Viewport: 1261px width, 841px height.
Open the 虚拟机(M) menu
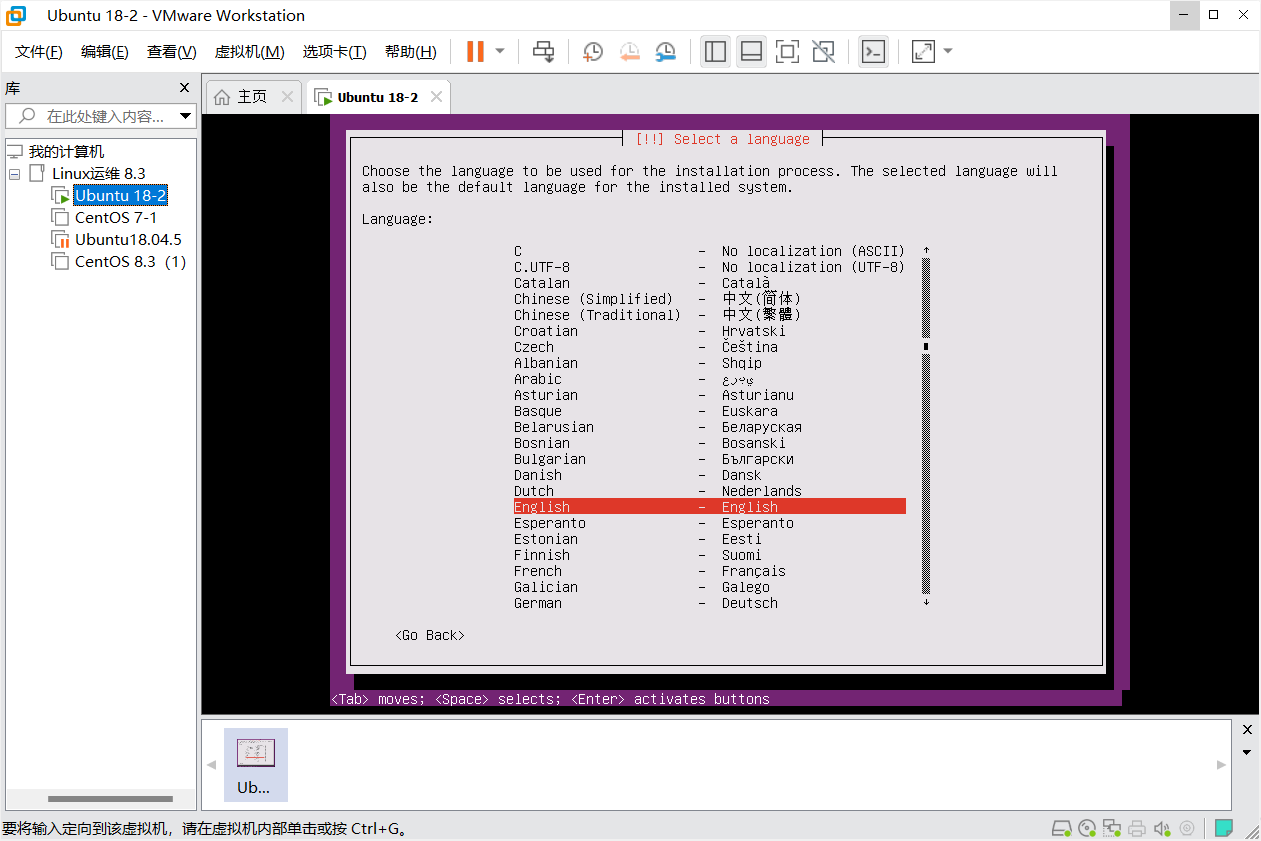250,52
